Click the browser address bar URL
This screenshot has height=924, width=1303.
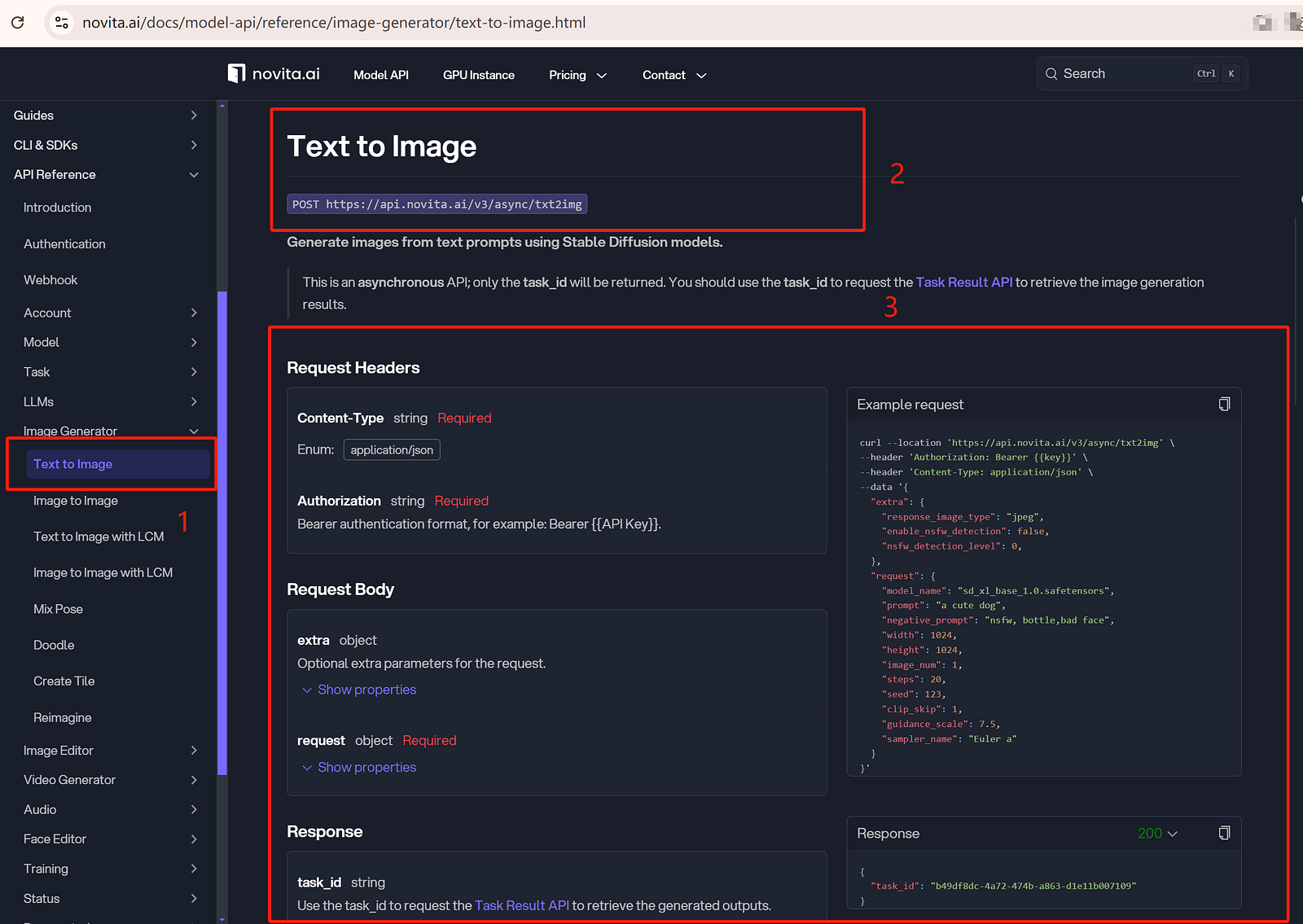click(x=334, y=23)
